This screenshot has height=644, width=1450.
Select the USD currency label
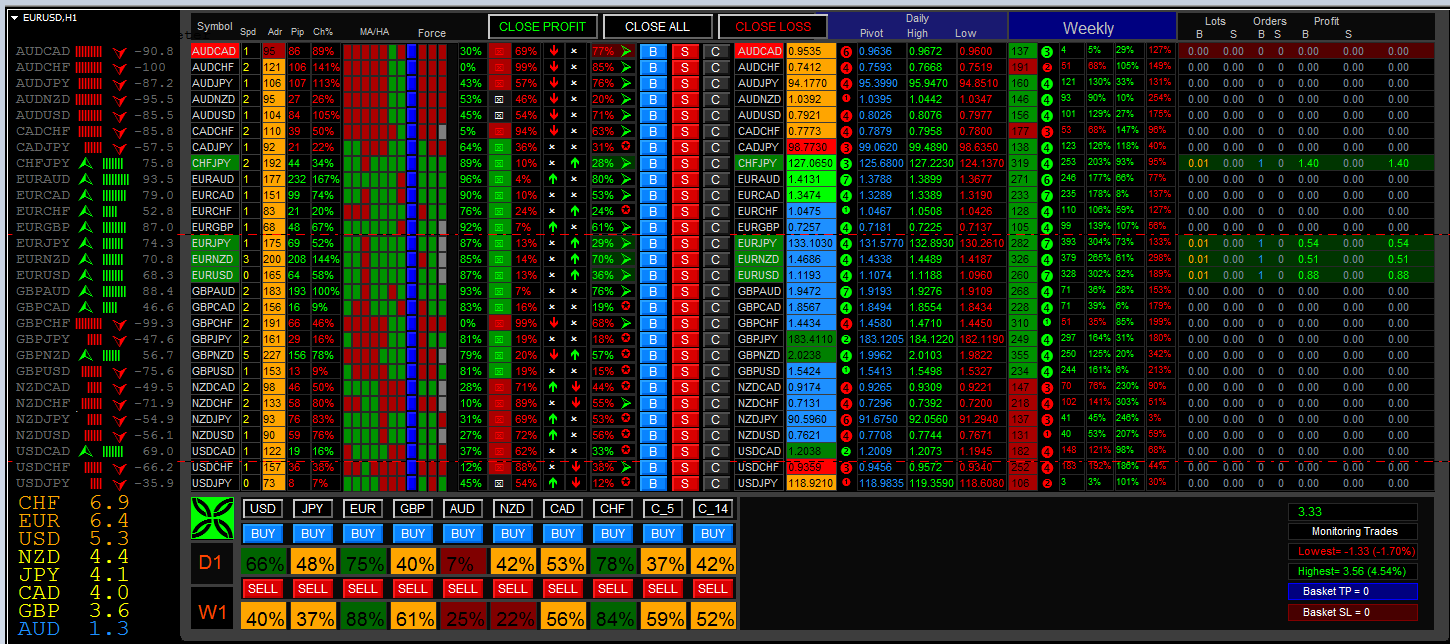263,508
